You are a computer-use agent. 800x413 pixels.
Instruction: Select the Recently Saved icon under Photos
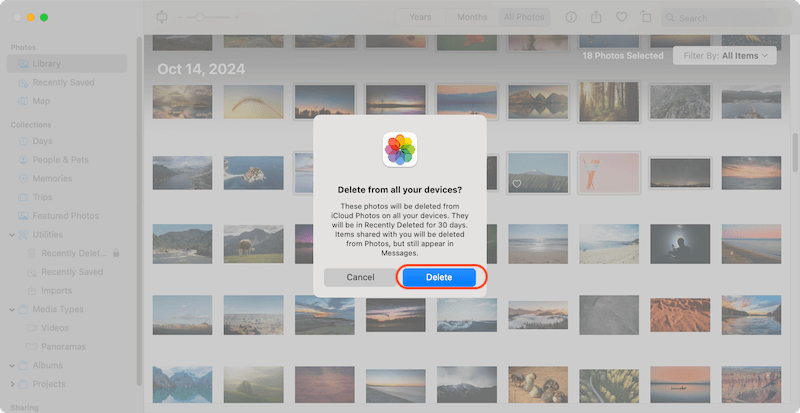point(23,83)
